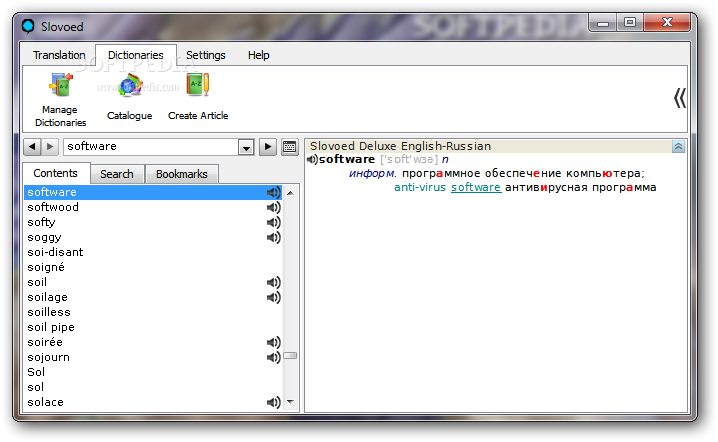This screenshot has height=442, width=718.
Task: Play pronunciation for soil
Action: tap(273, 283)
